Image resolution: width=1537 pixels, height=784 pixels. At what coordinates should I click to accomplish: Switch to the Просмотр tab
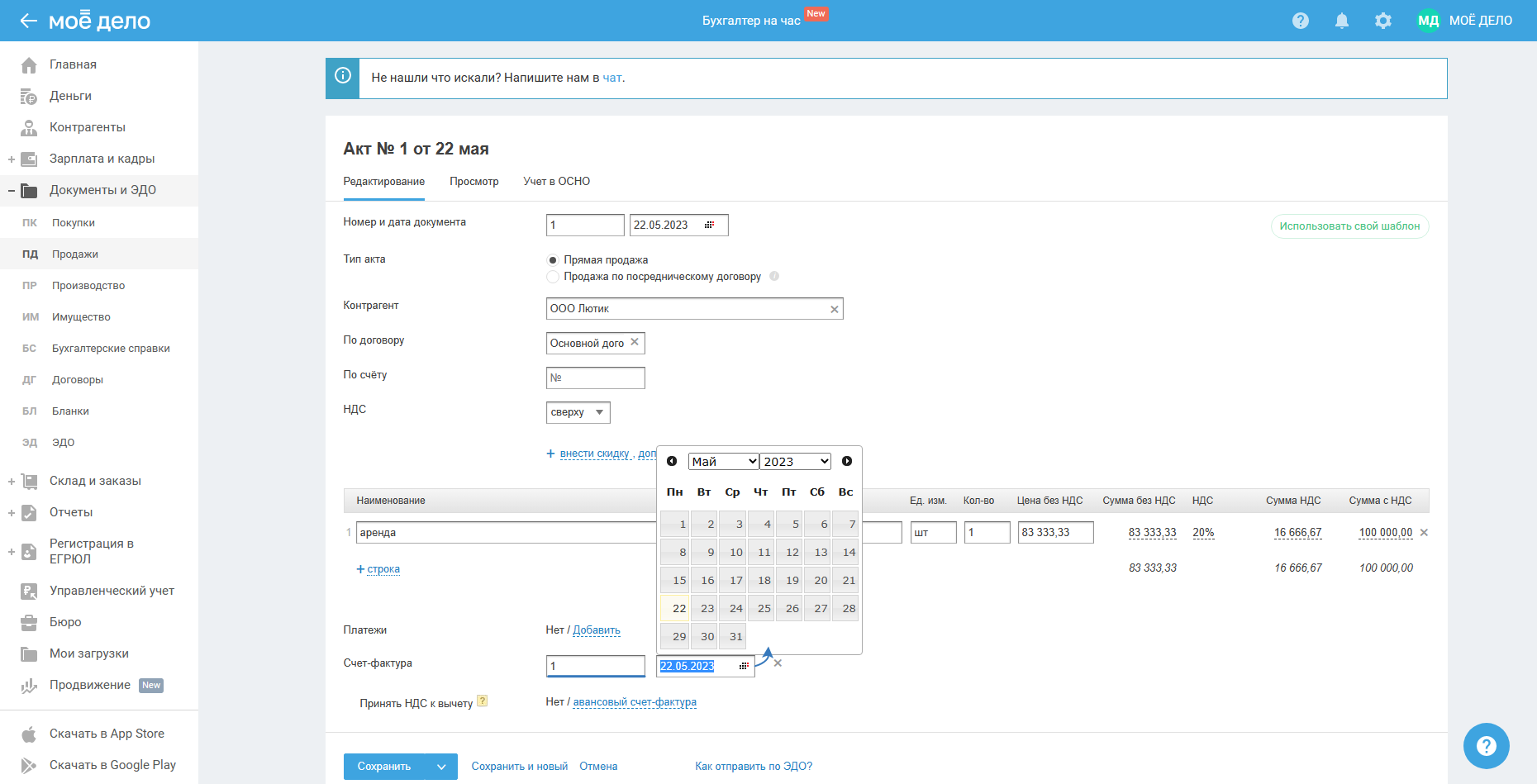tap(473, 182)
